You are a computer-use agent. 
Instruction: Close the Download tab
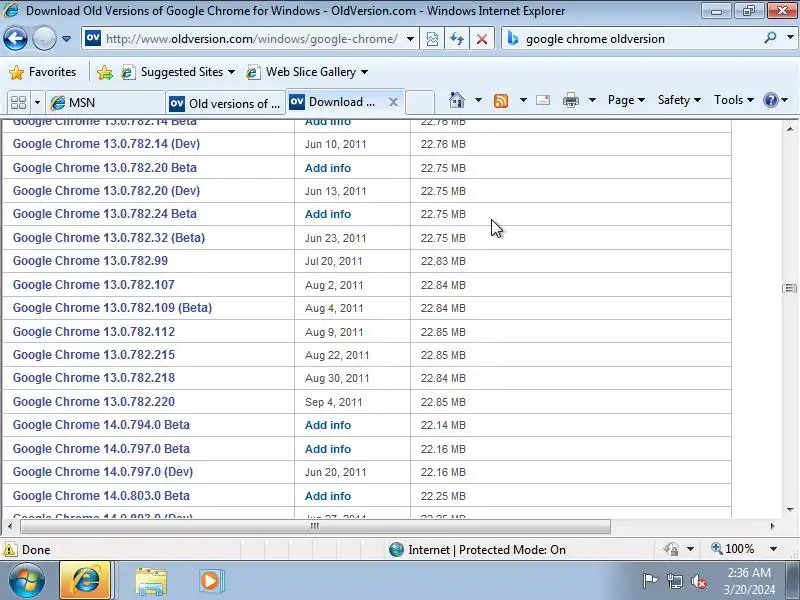pyautogui.click(x=393, y=102)
